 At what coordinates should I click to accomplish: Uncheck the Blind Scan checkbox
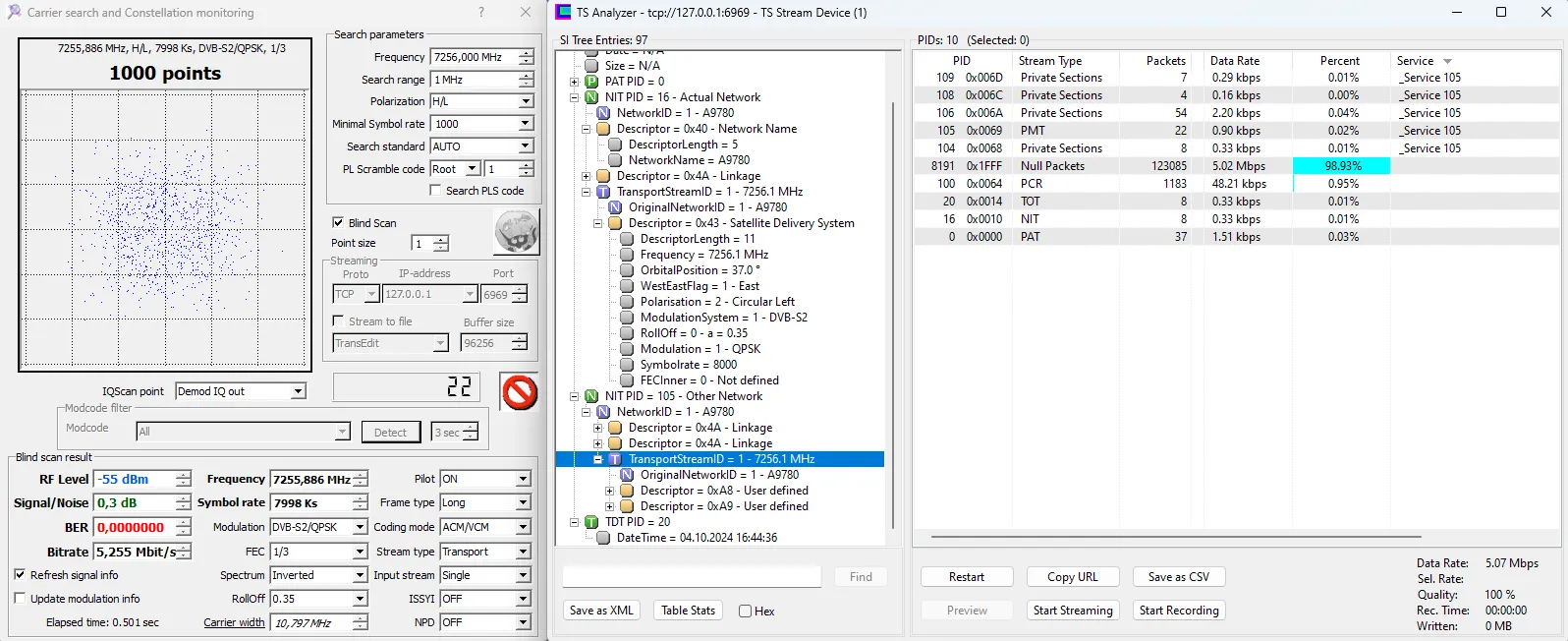(x=338, y=223)
